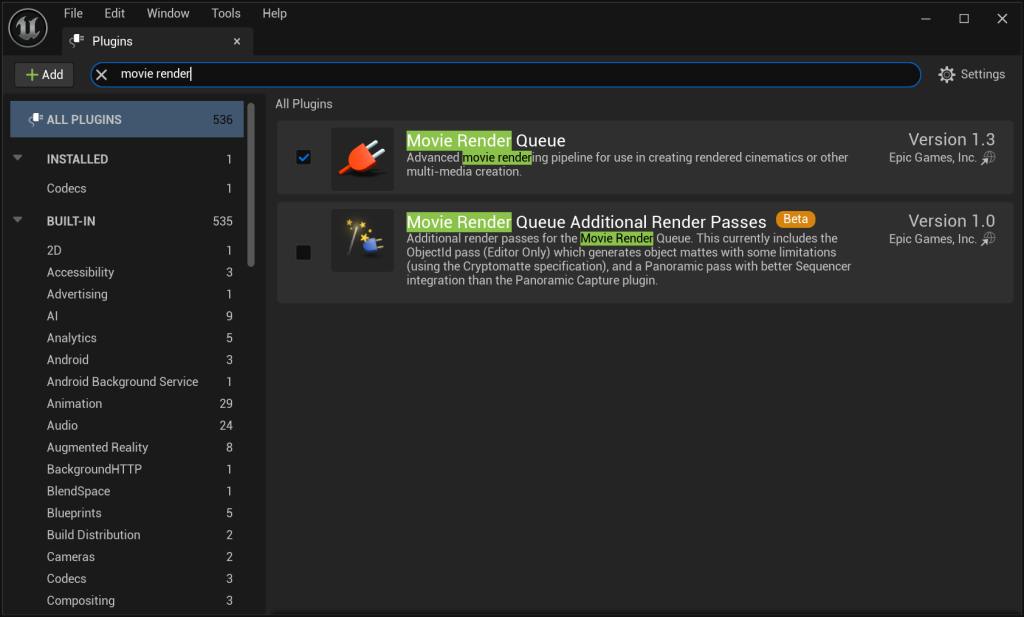The height and width of the screenshot is (617, 1024).
Task: Click into the plugin search field
Action: (505, 74)
